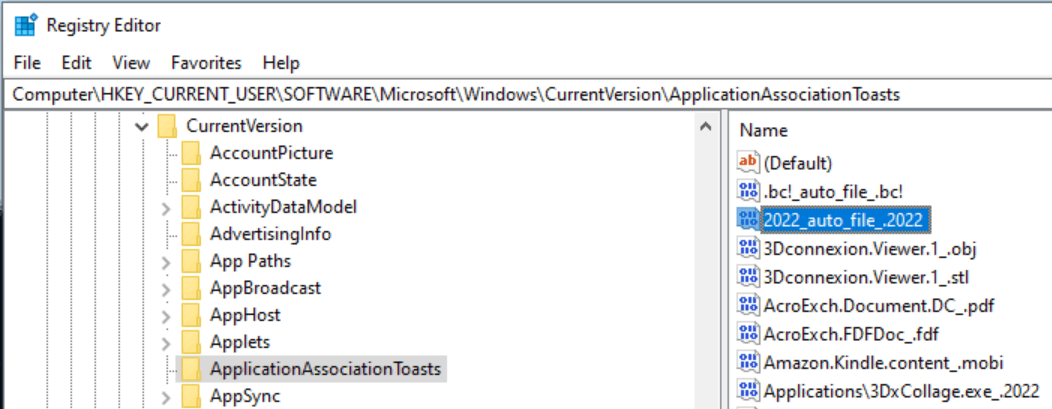Expand the AppSync key

pyautogui.click(x=166, y=396)
